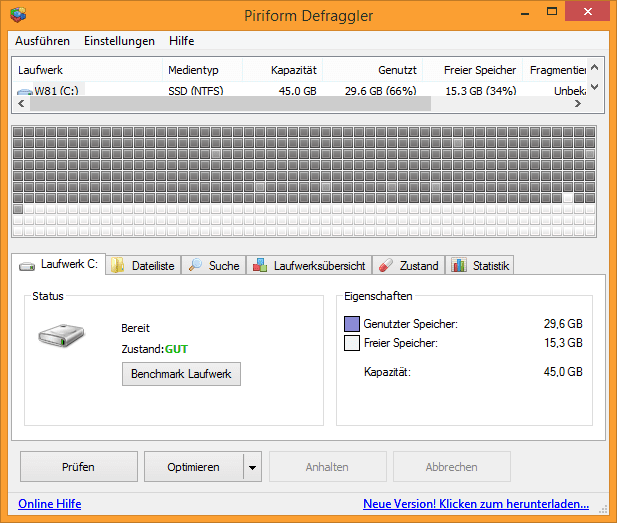Click the Neue Version download link
Viewport: 617px width, 523px height.
click(x=476, y=504)
